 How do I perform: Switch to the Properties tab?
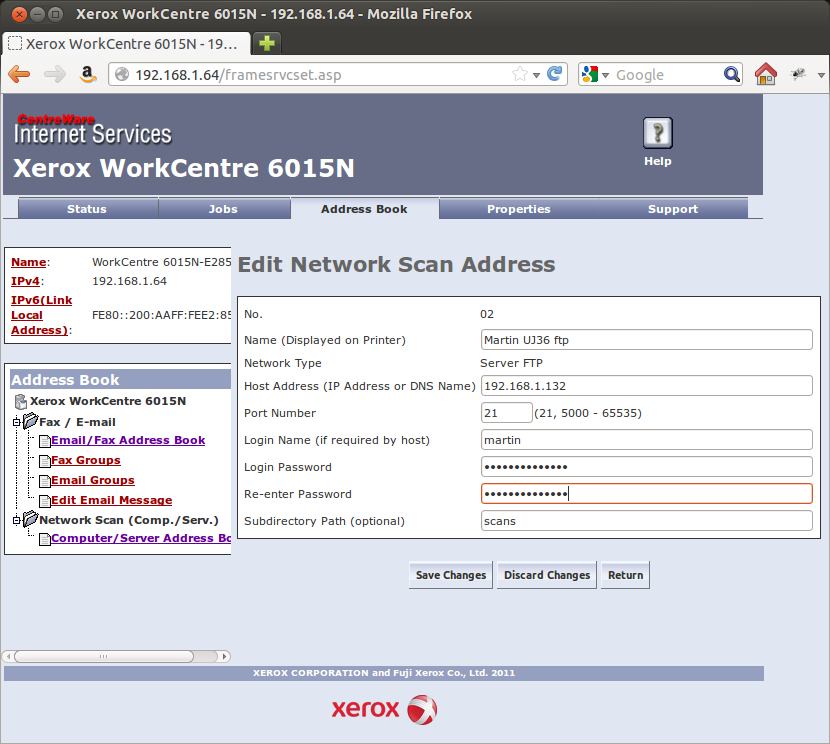pos(518,209)
